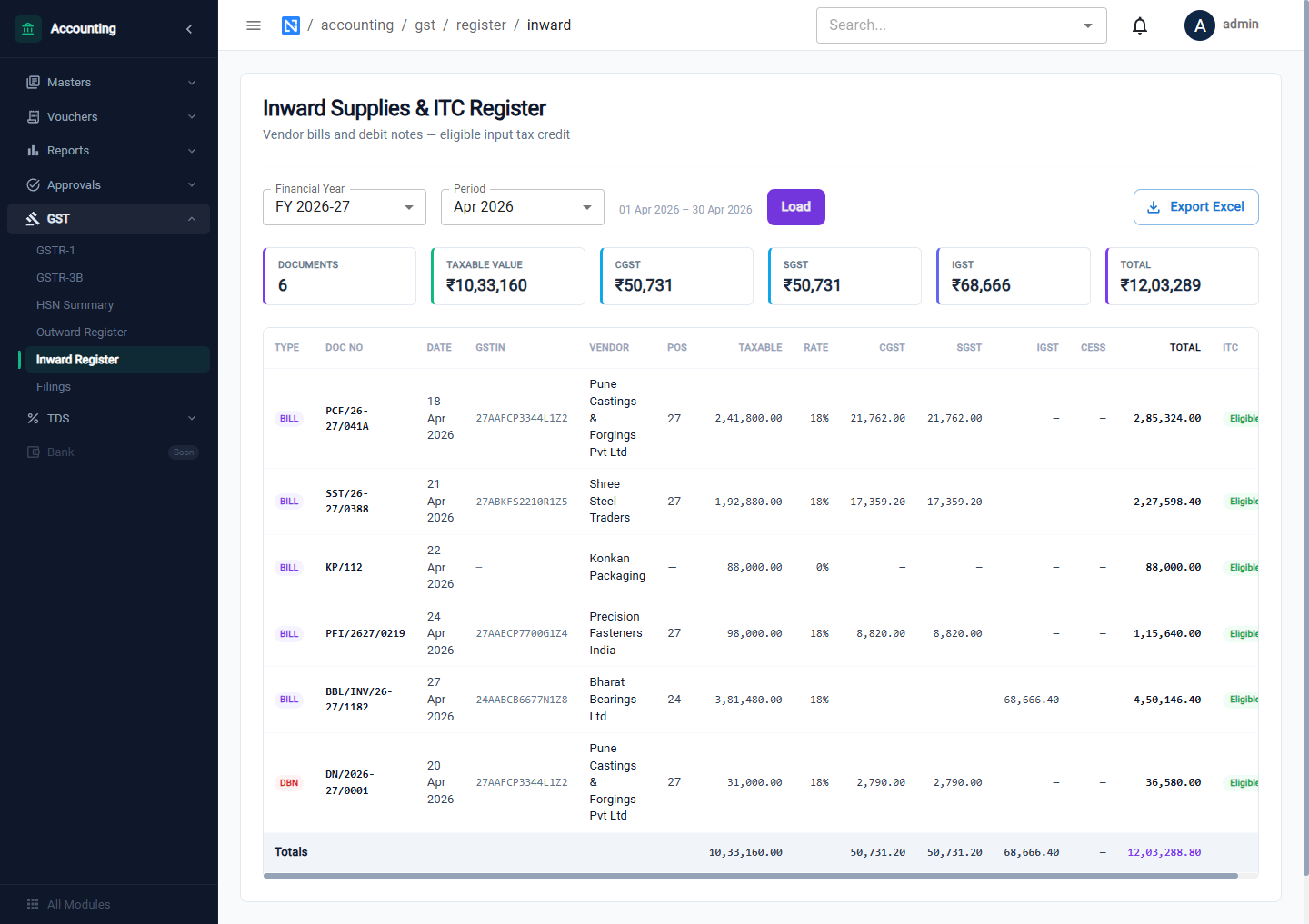Viewport: 1309px width, 924px height.
Task: Expand the Vouchers sidebar section
Action: pos(109,116)
